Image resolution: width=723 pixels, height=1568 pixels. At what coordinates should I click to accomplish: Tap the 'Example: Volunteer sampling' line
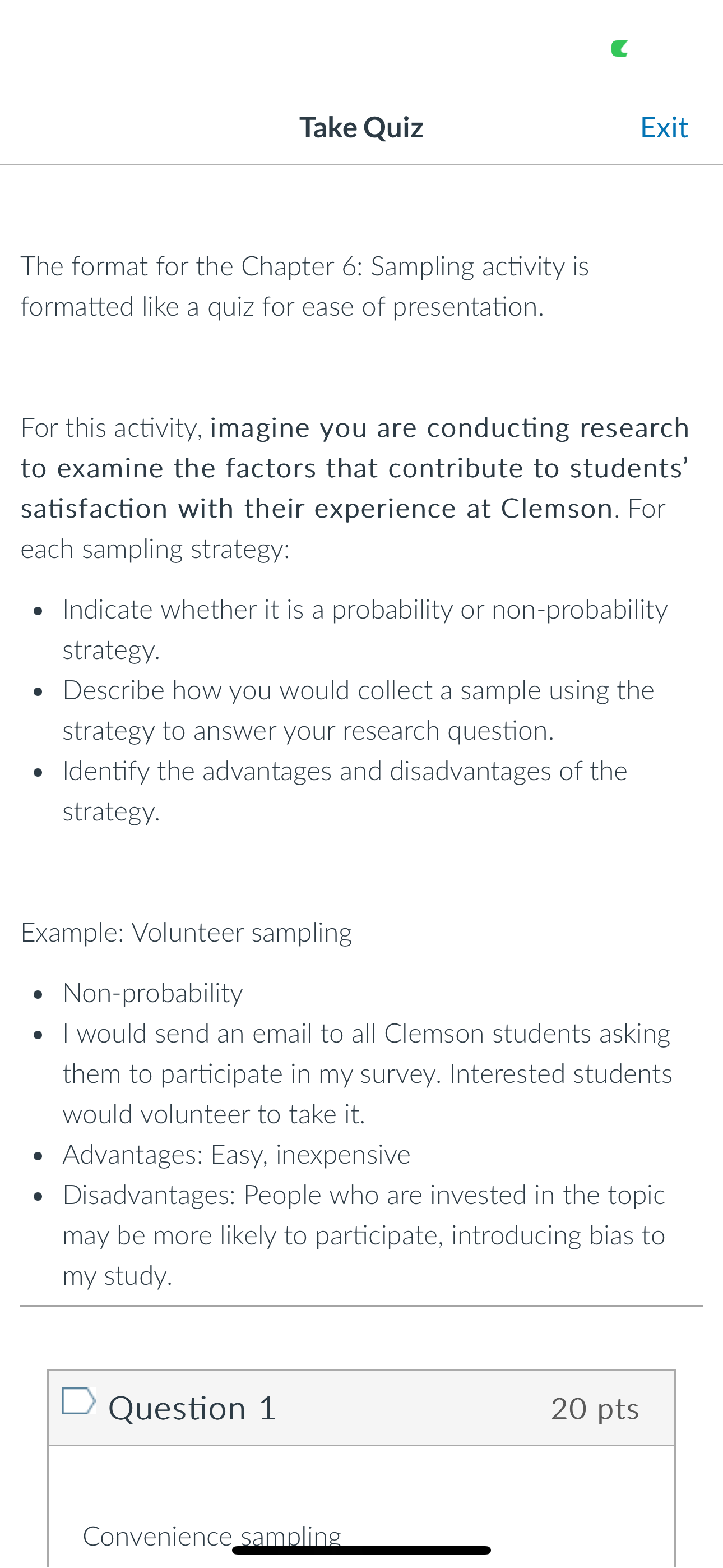pyautogui.click(x=186, y=933)
